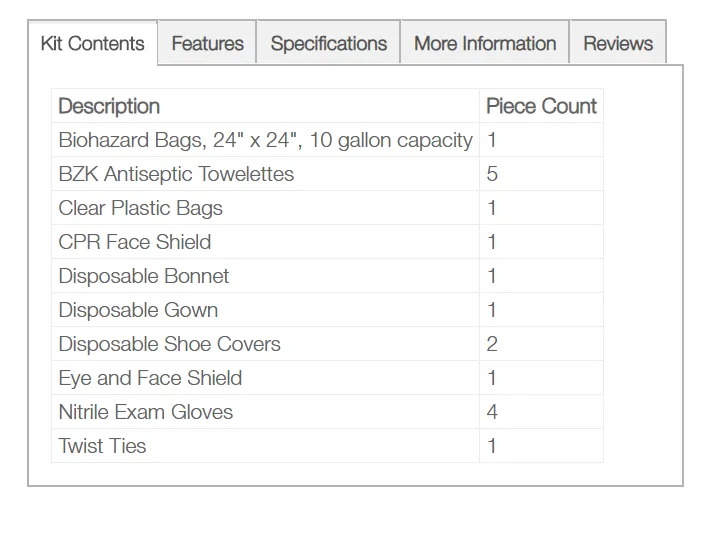Click the Description column header
707x537 pixels.
109,106
